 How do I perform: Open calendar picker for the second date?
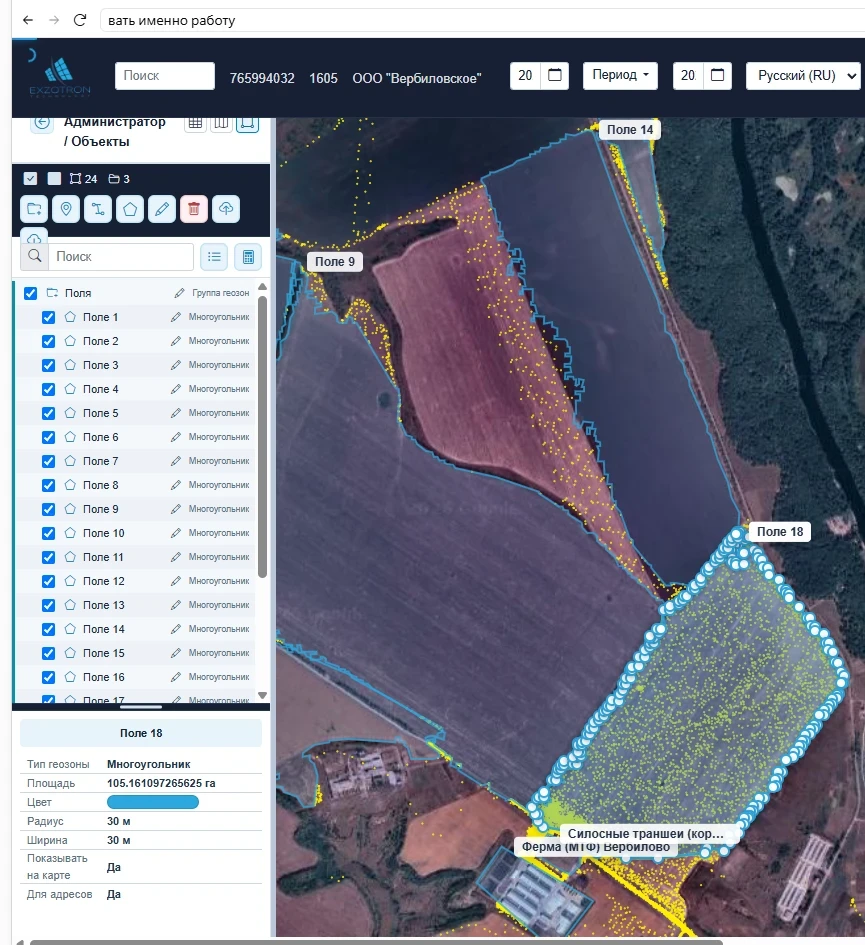point(717,75)
